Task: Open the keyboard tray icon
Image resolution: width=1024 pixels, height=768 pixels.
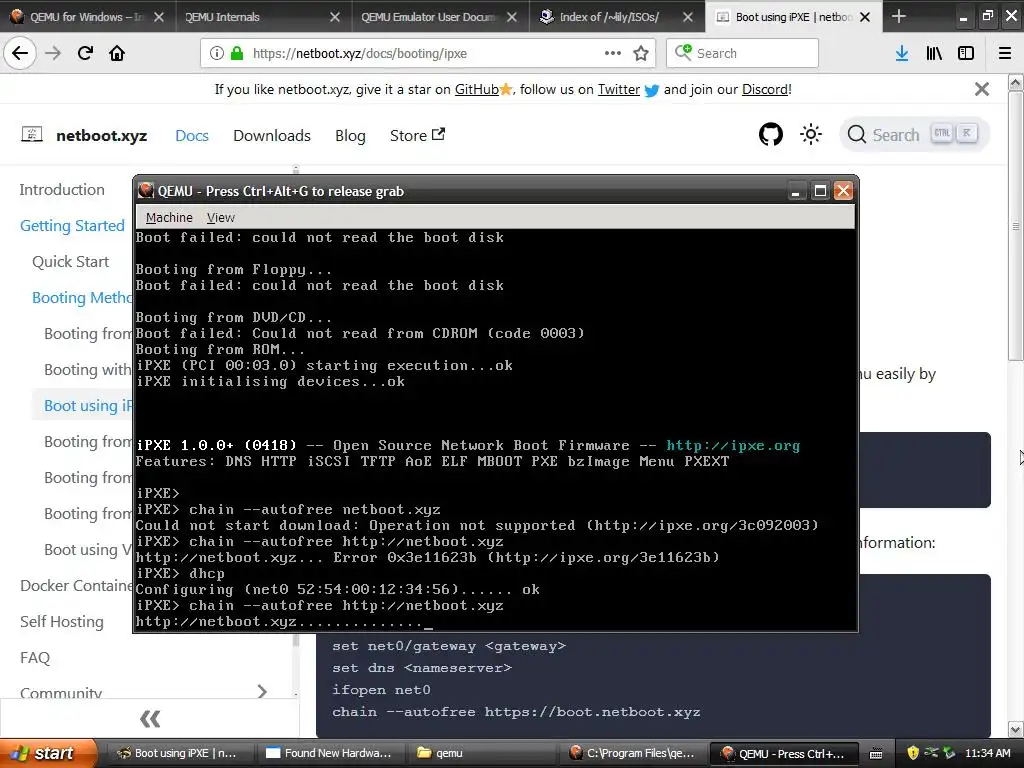Action: [x=876, y=754]
